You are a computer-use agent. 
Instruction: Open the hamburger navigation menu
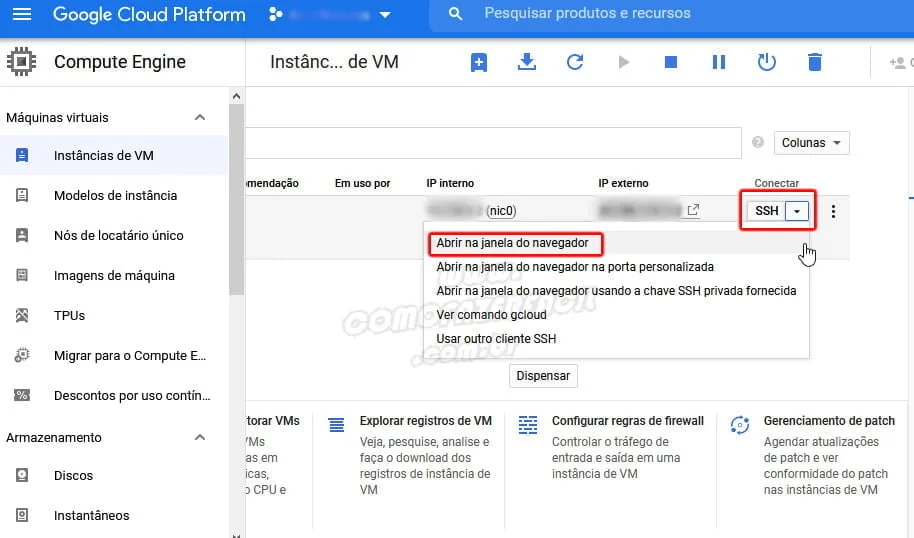tap(21, 15)
